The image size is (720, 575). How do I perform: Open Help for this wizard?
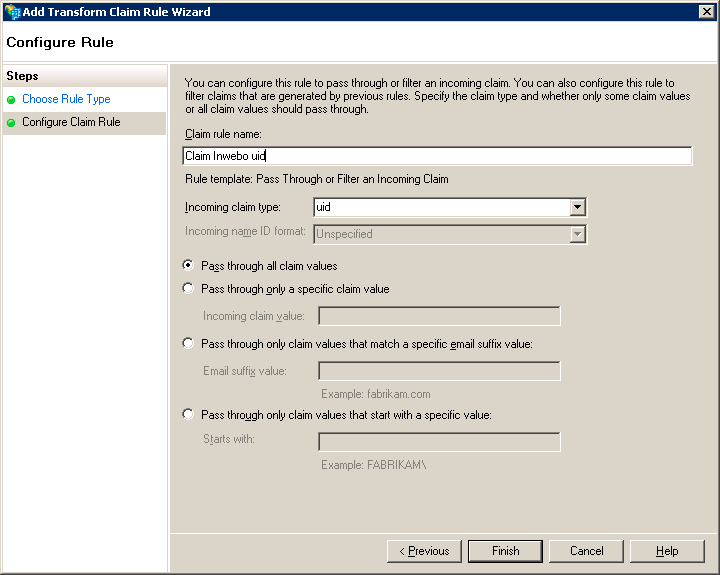[x=667, y=551]
